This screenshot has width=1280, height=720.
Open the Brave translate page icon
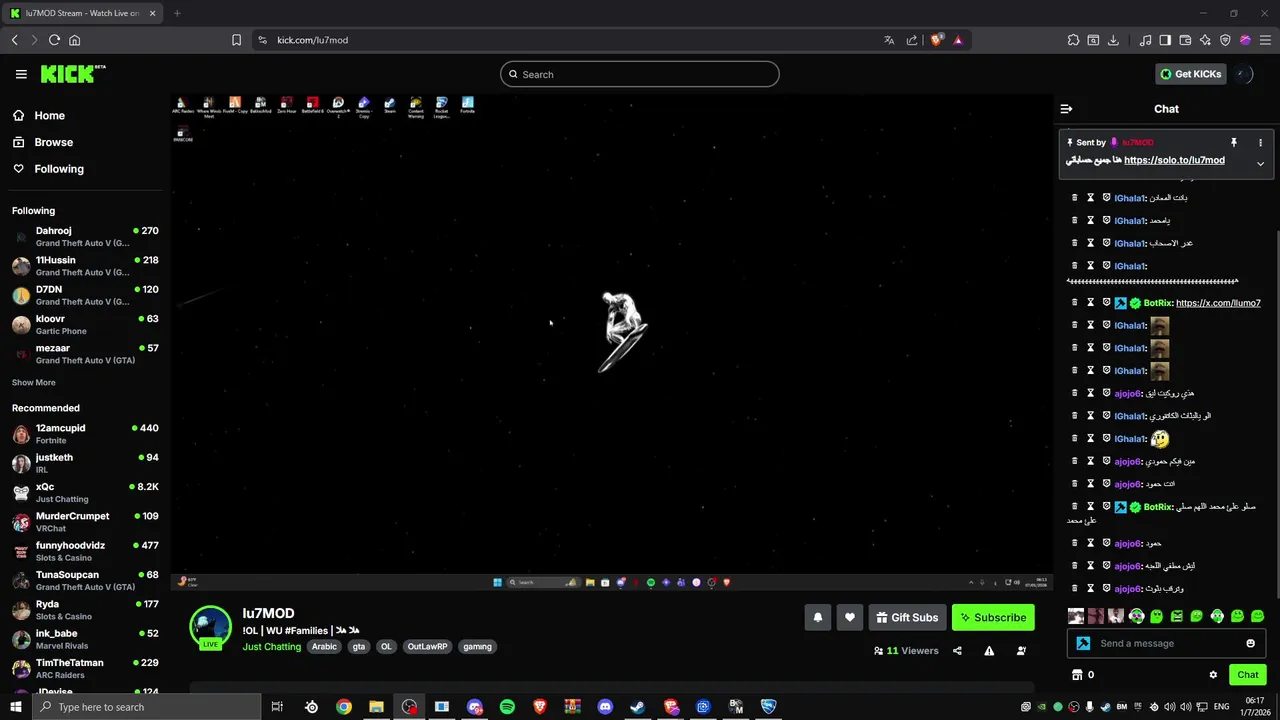pos(889,40)
